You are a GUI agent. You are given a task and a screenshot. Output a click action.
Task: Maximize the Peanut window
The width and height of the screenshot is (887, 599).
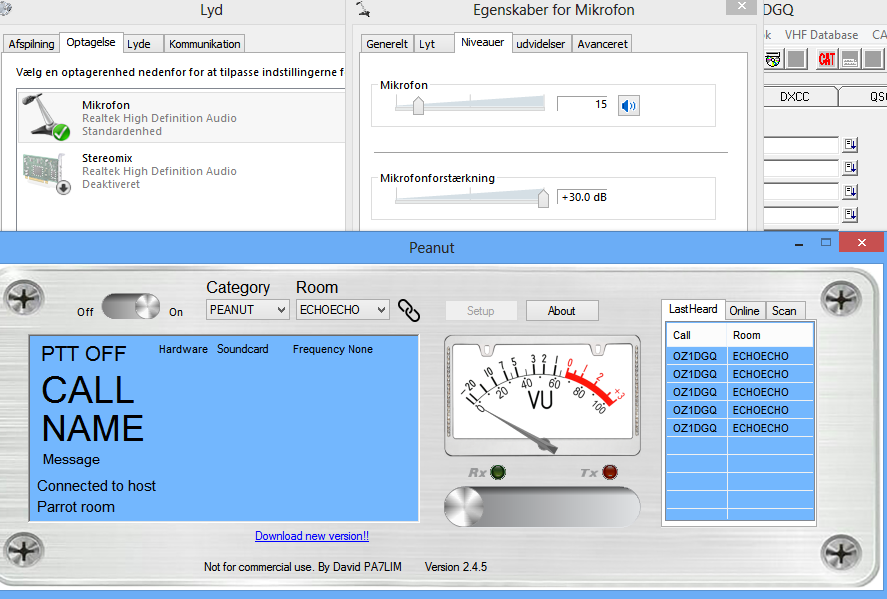point(826,243)
